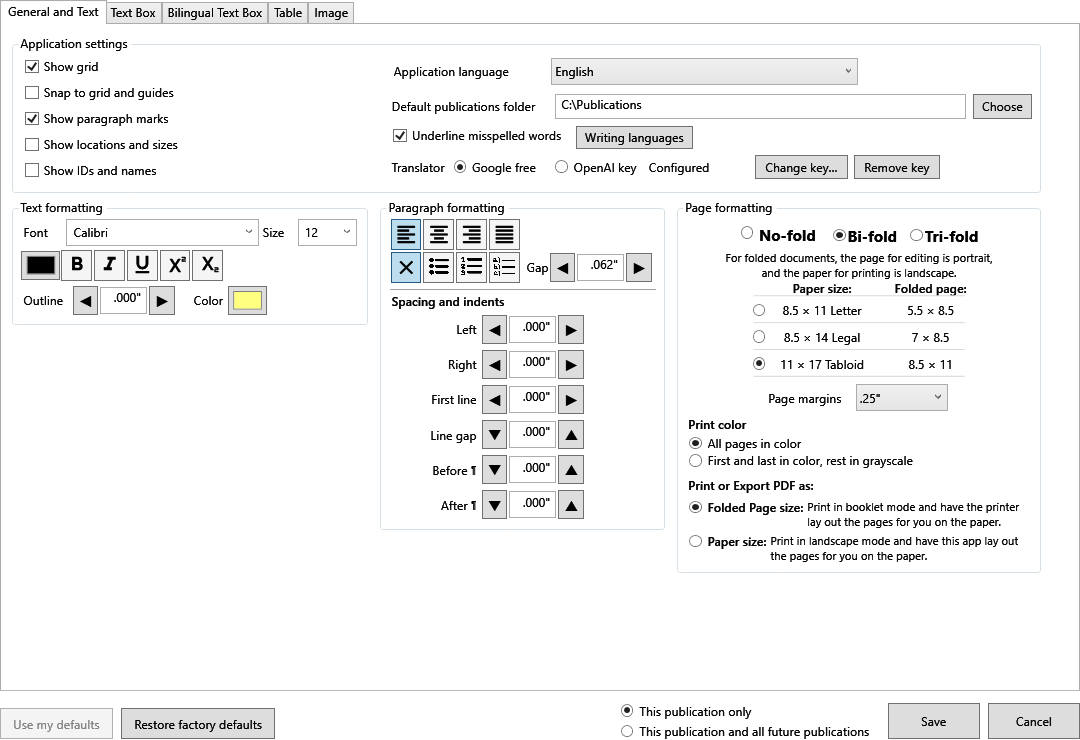The width and height of the screenshot is (1080, 740).
Task: Toggle italic text formatting
Action: click(x=110, y=265)
